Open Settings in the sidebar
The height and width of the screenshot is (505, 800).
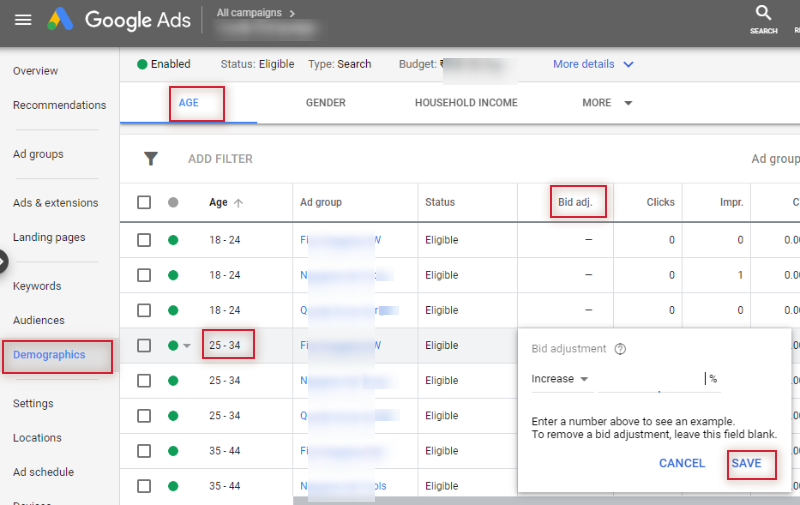[x=33, y=403]
